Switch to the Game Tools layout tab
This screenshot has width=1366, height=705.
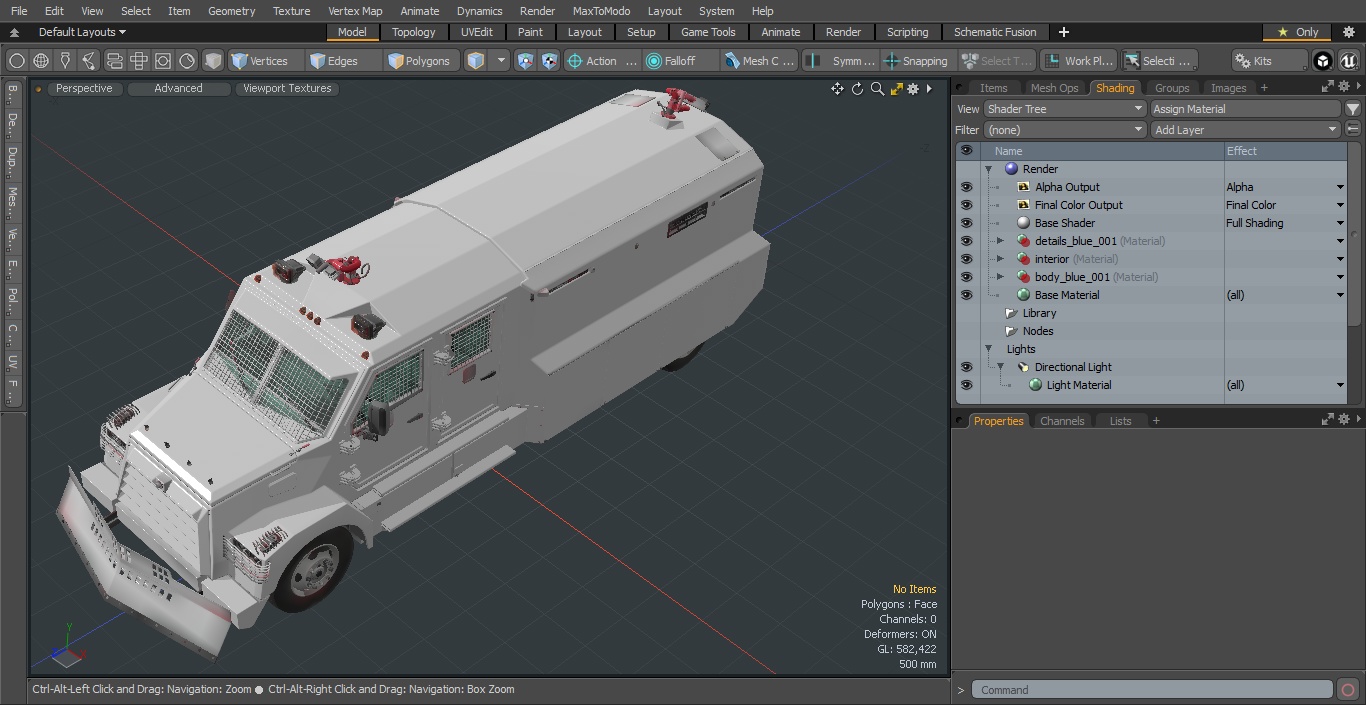(708, 32)
